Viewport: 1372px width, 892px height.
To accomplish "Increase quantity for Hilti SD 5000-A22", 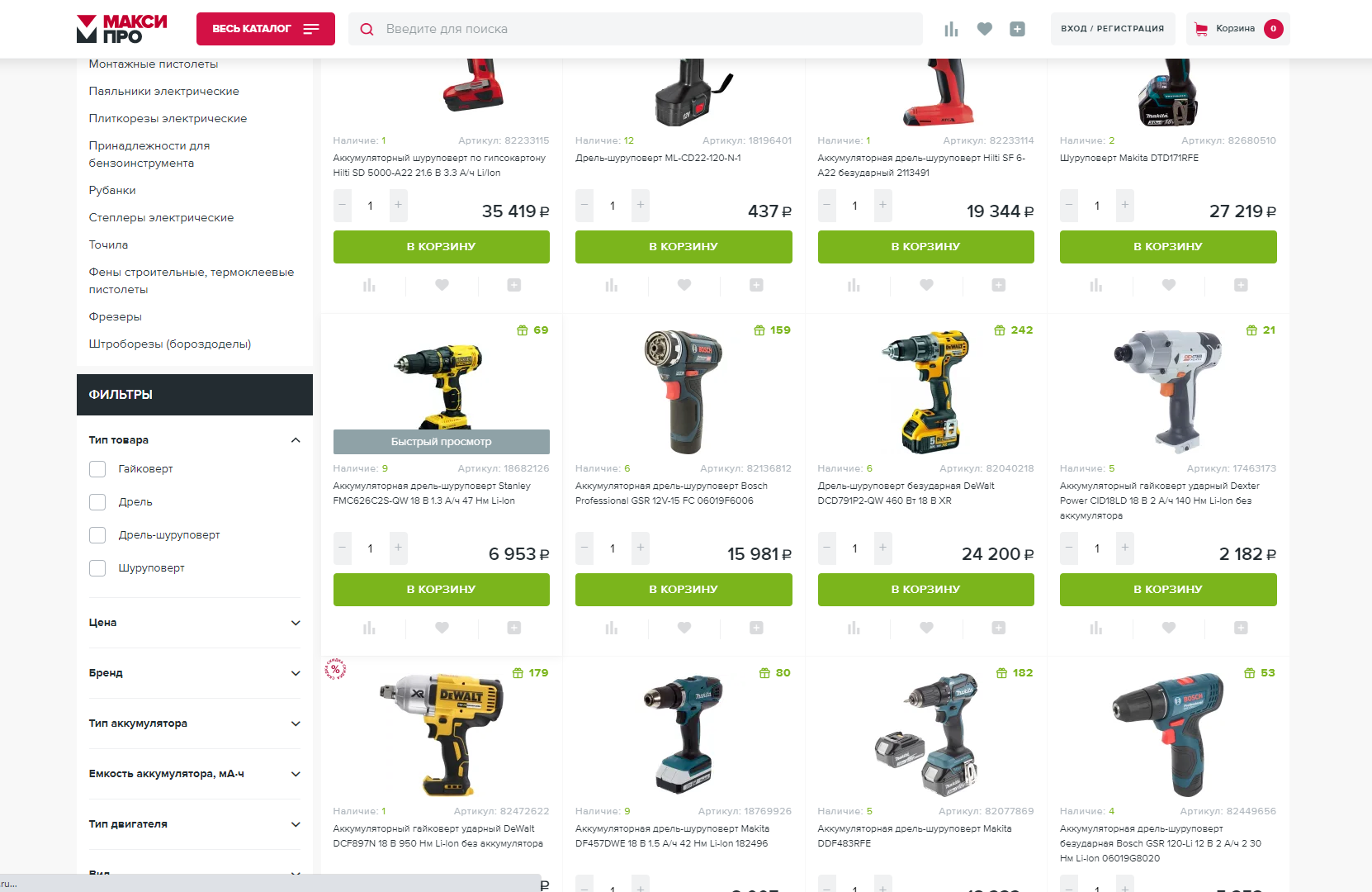I will tap(398, 206).
